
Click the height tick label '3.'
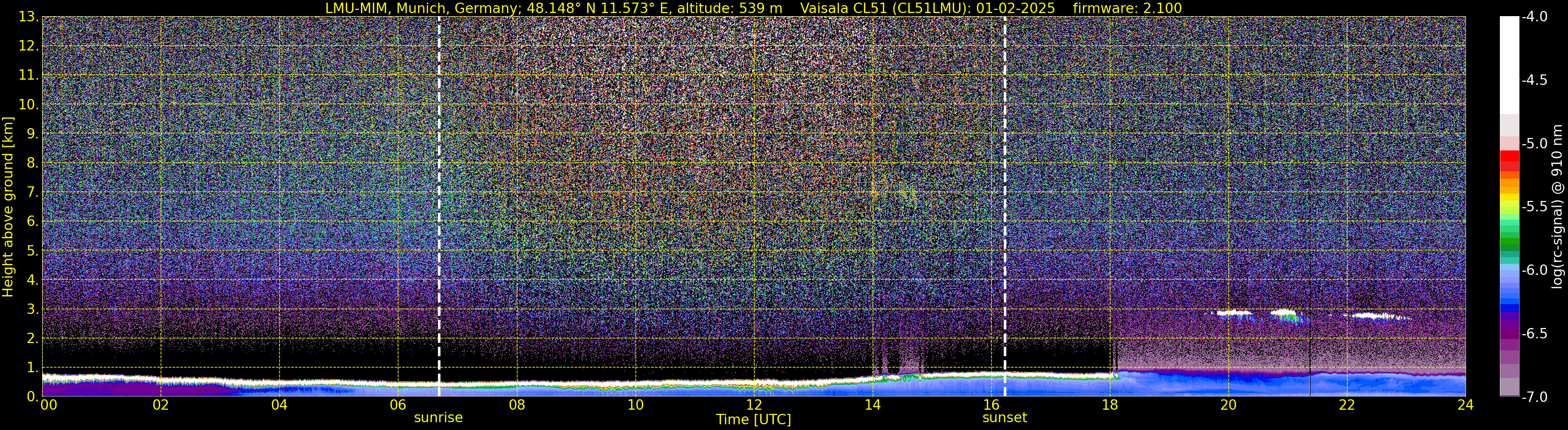coord(33,309)
